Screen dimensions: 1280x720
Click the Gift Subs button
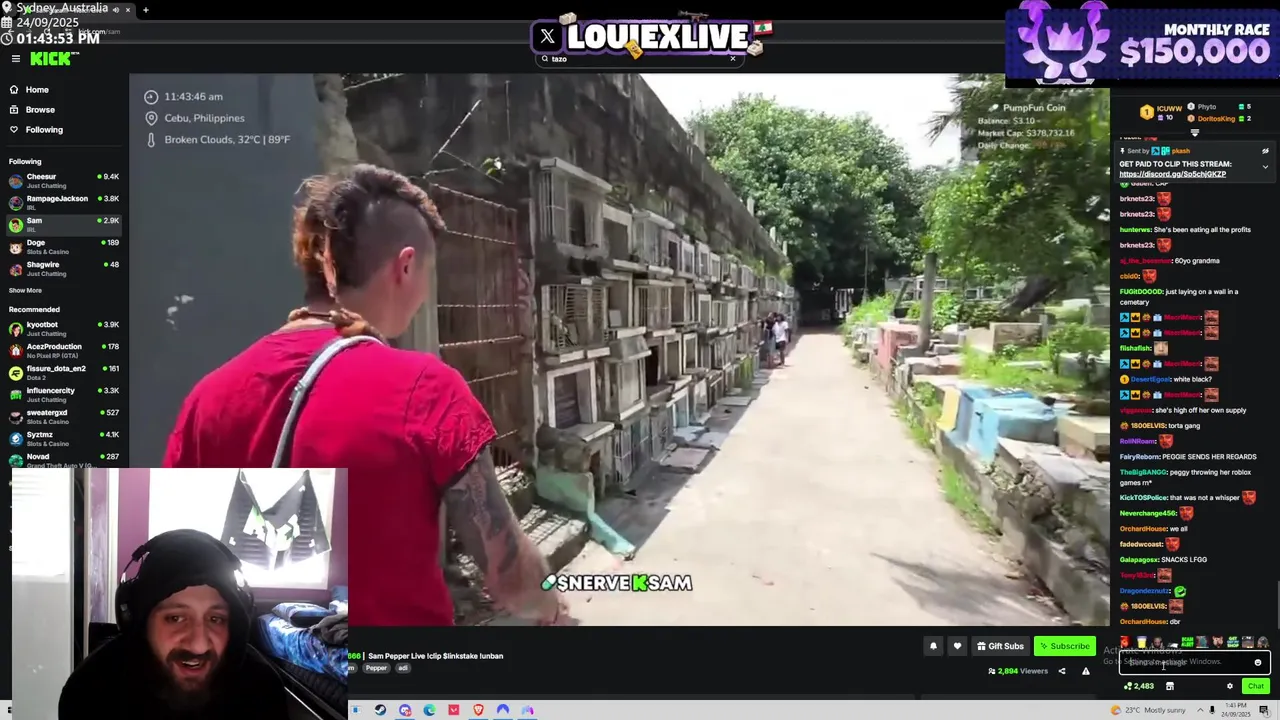pos(1000,646)
